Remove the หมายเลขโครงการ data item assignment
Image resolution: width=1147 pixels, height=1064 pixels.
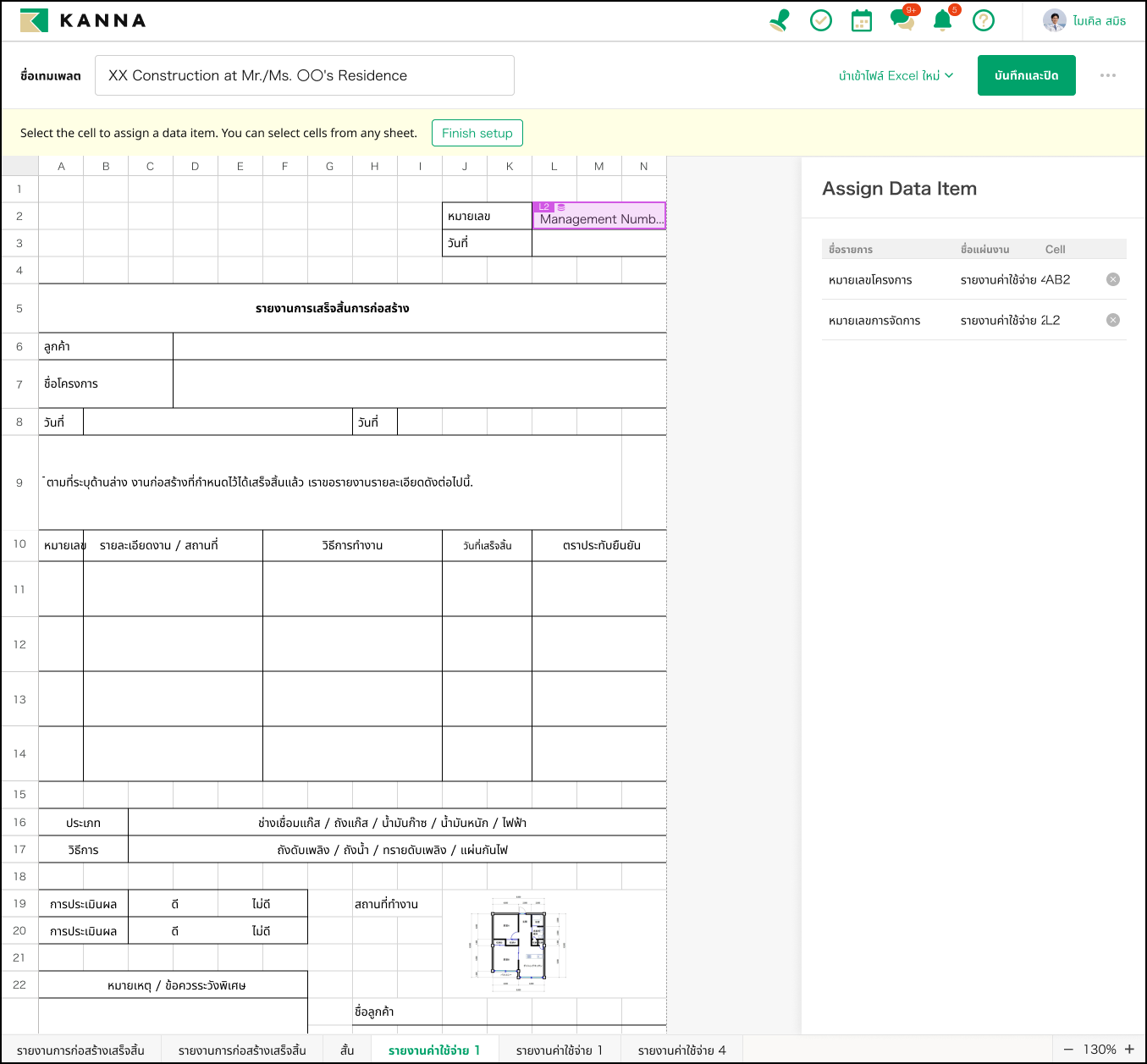[1113, 279]
